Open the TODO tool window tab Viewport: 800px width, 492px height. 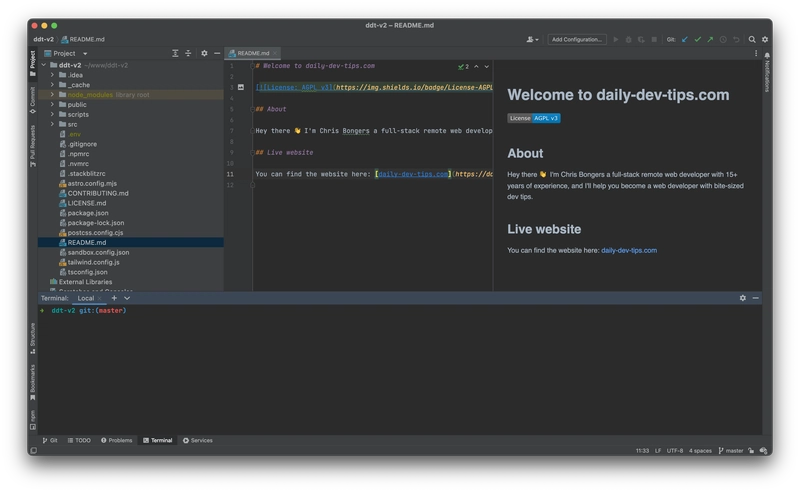click(79, 440)
